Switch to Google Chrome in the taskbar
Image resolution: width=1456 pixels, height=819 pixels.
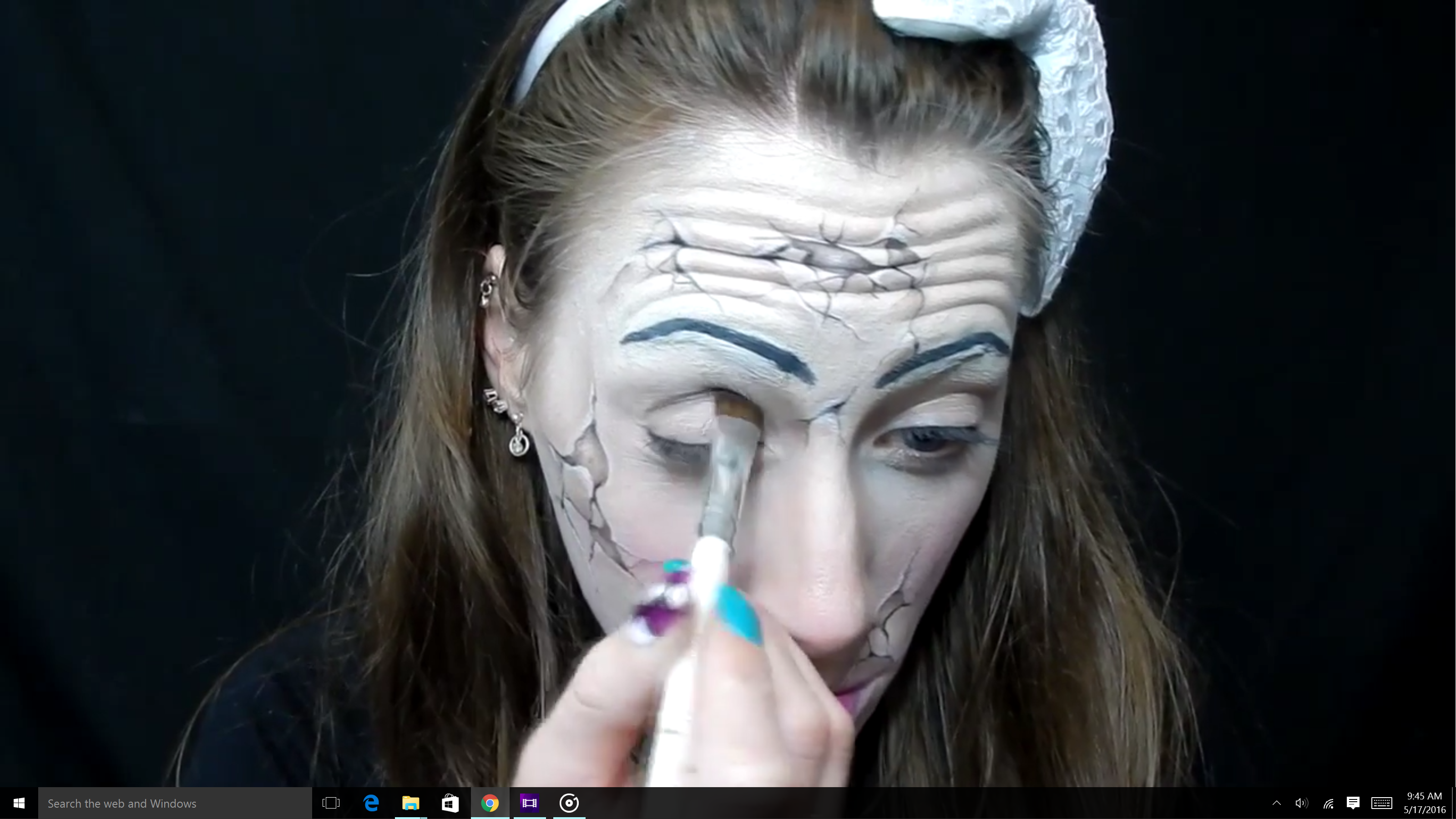[490, 803]
